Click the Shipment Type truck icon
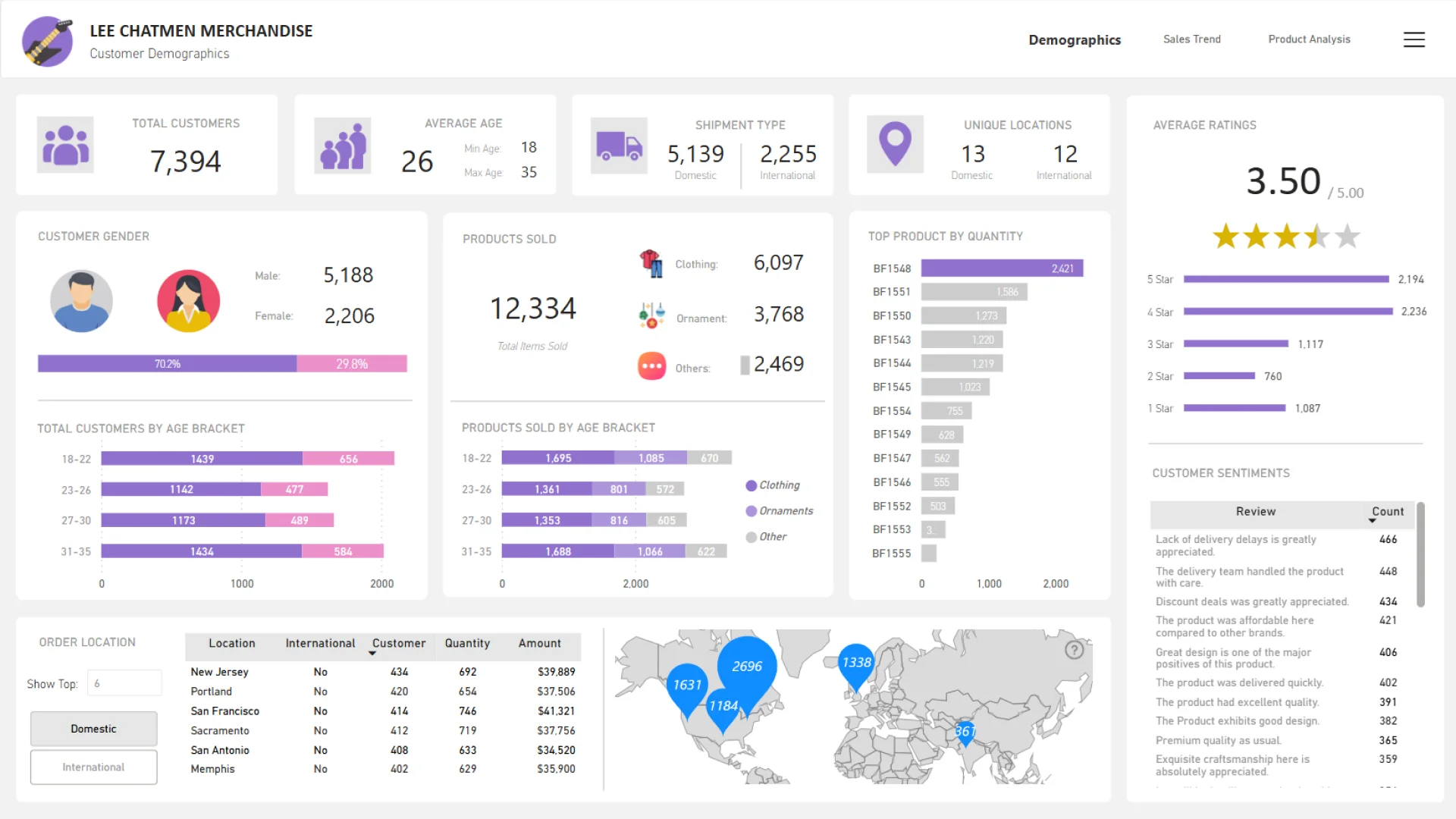The height and width of the screenshot is (819, 1456). tap(620, 145)
